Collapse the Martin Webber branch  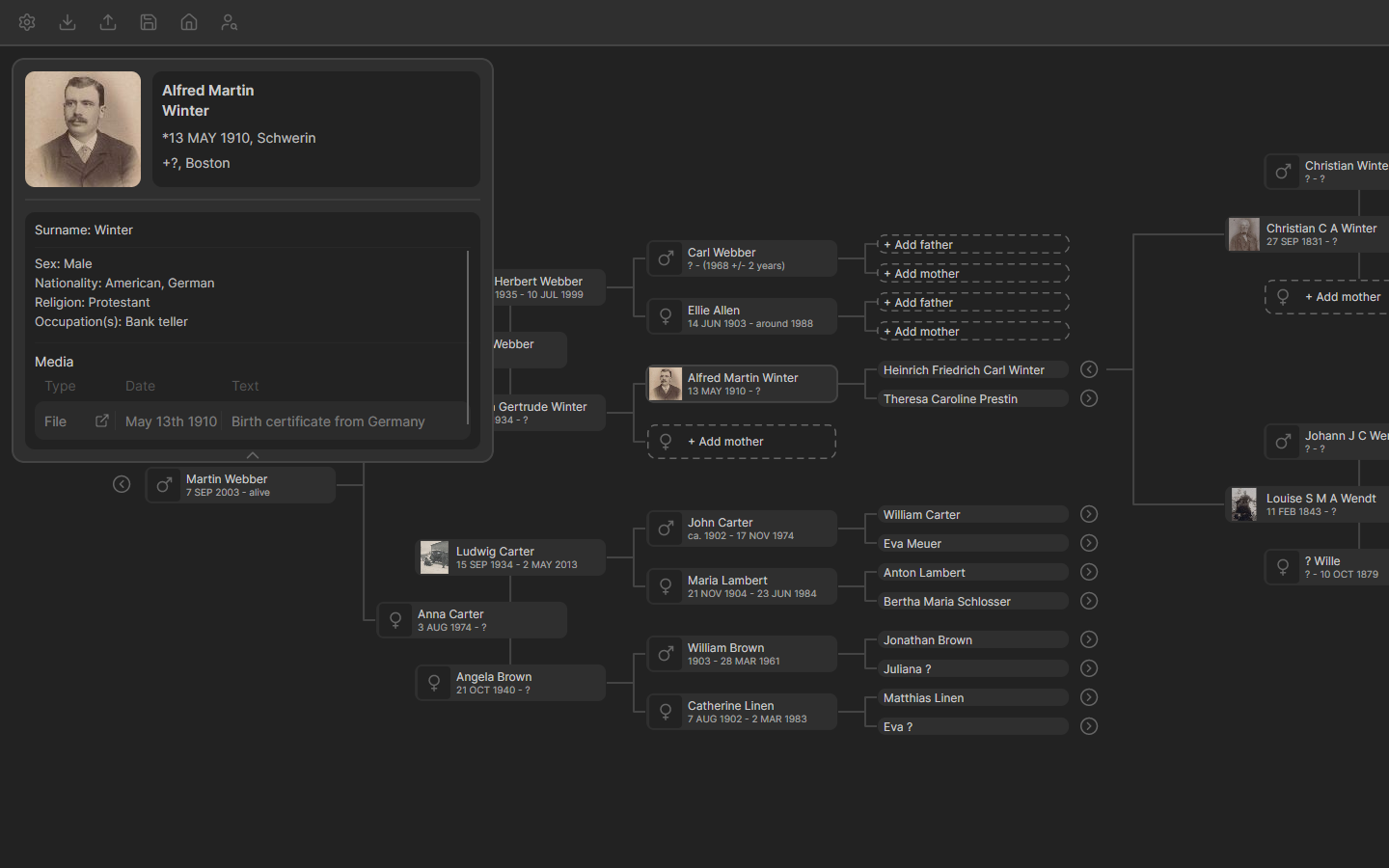pos(122,484)
